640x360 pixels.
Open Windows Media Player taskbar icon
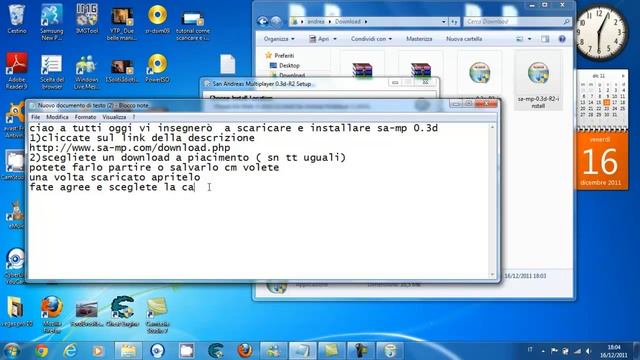point(98,351)
